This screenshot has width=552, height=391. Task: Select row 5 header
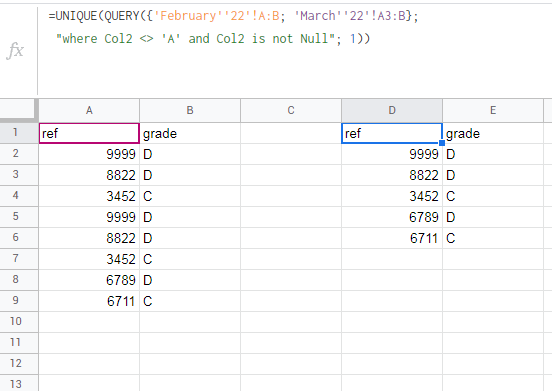click(19, 217)
